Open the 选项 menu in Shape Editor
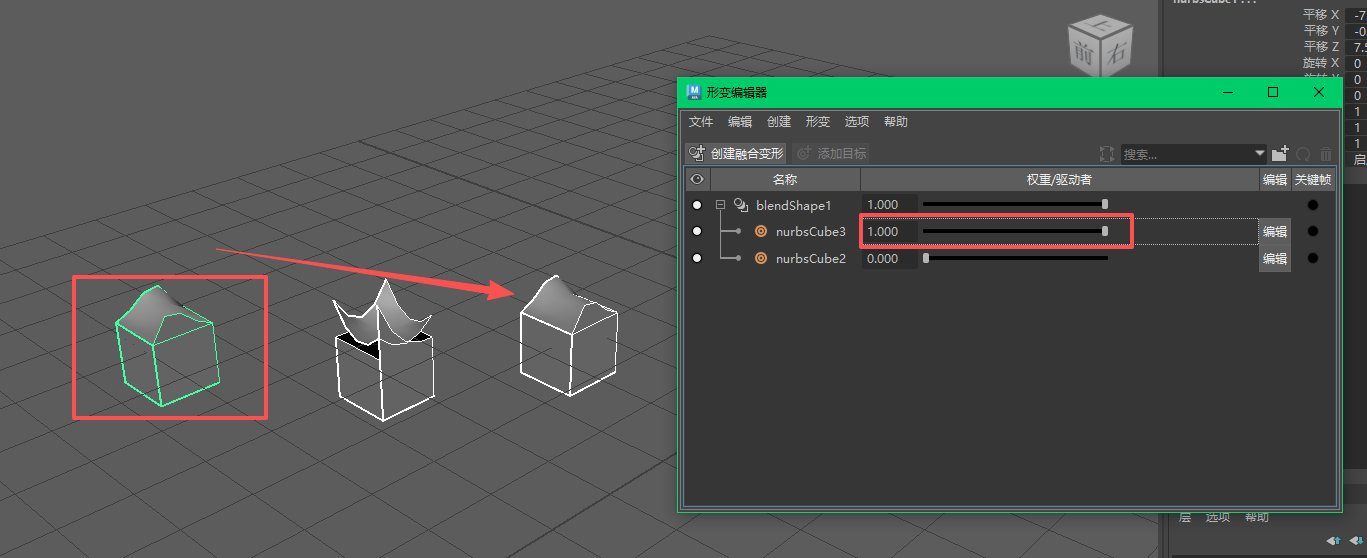The image size is (1367, 558). coord(857,122)
